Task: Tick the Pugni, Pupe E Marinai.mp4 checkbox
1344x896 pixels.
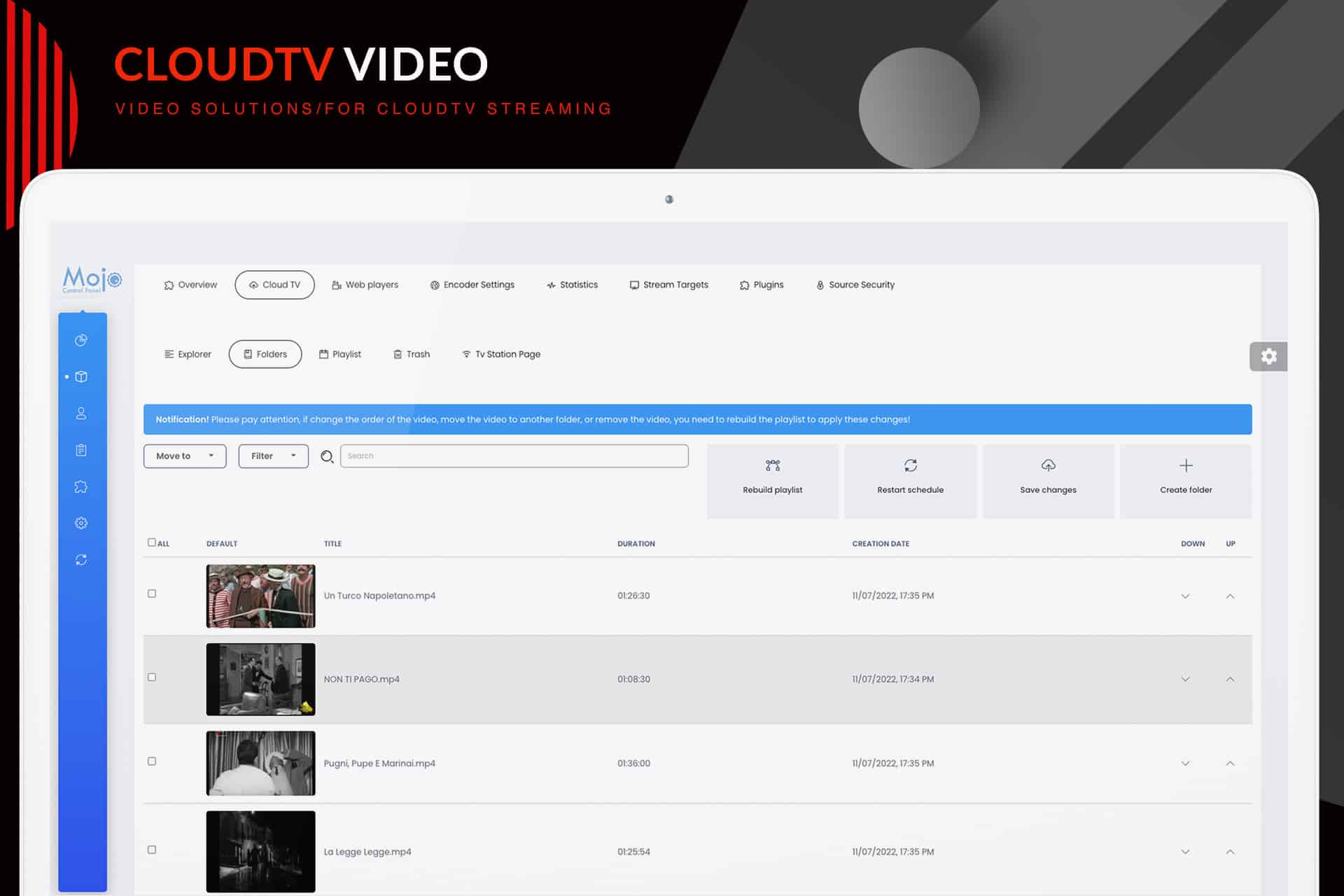Action: click(x=152, y=762)
